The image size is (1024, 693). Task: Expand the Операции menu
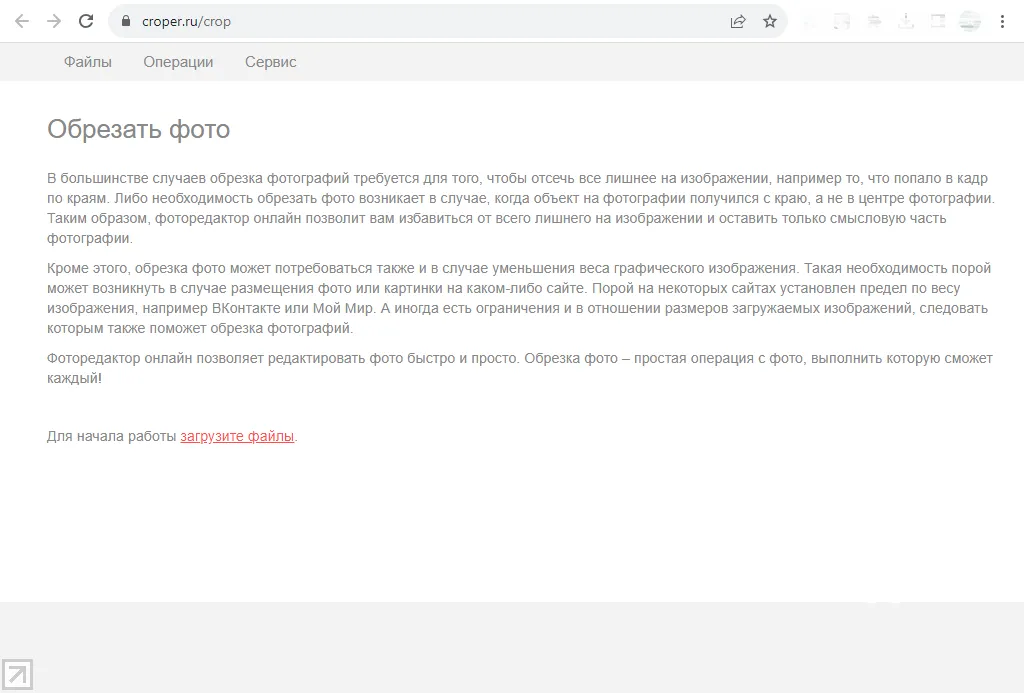click(178, 62)
